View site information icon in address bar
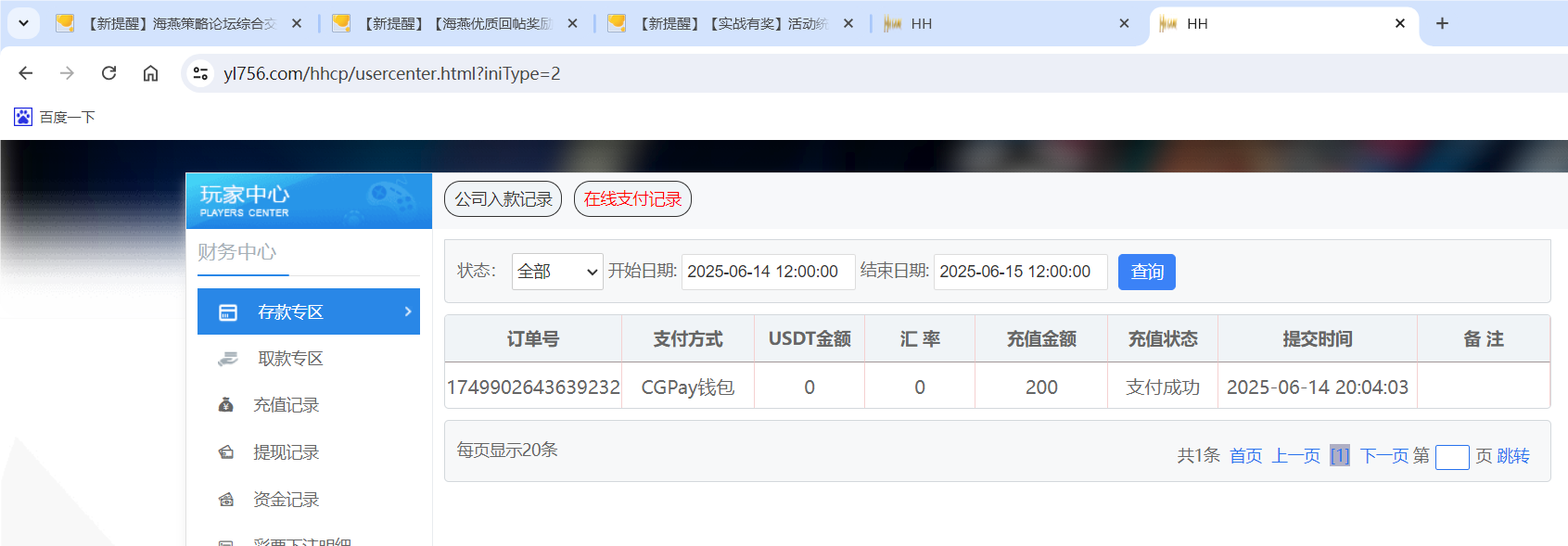This screenshot has height=546, width=1568. [200, 73]
